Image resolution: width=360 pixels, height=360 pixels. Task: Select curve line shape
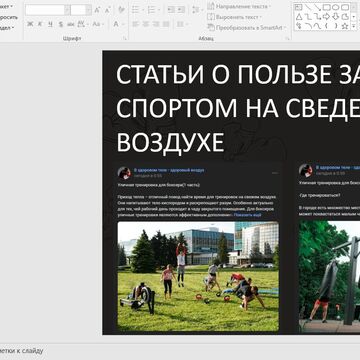[317, 26]
